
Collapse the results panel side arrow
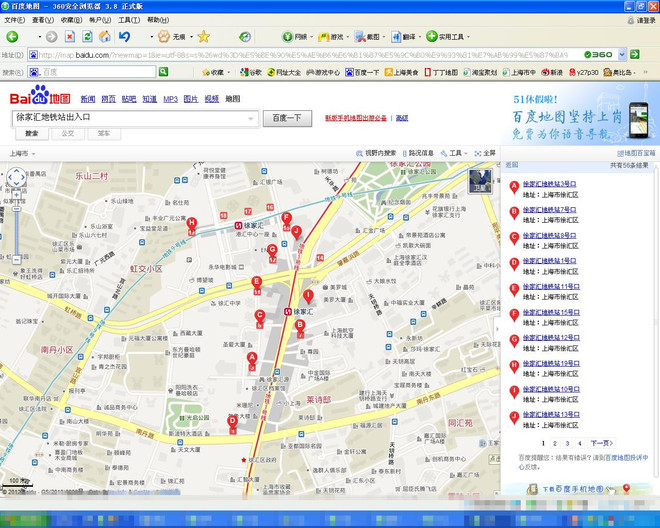(x=497, y=329)
